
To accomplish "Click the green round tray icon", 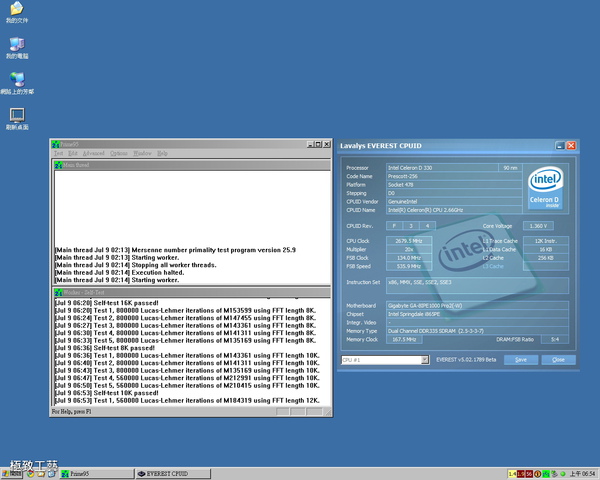I will [562, 474].
